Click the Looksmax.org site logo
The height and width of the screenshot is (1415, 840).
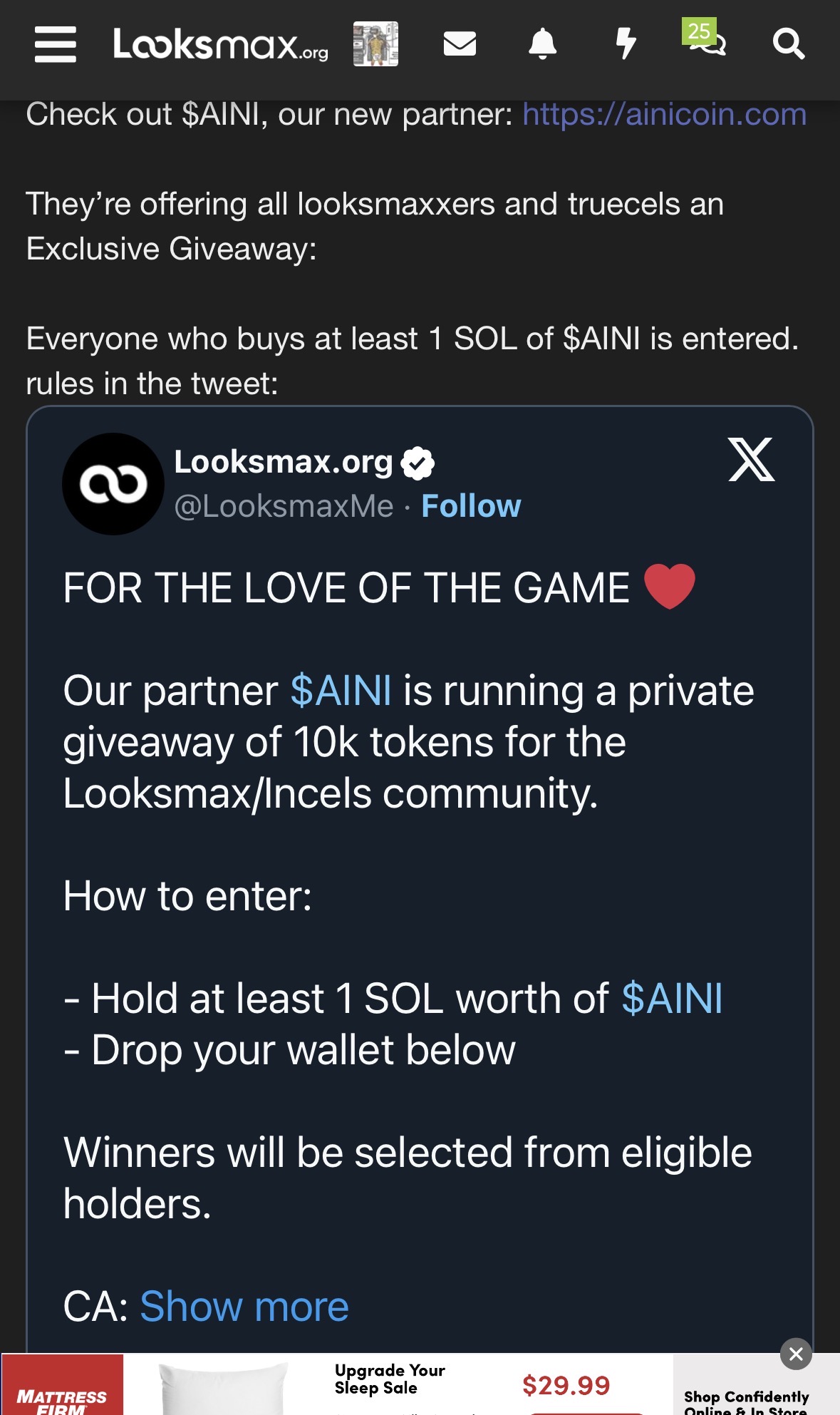[x=220, y=44]
